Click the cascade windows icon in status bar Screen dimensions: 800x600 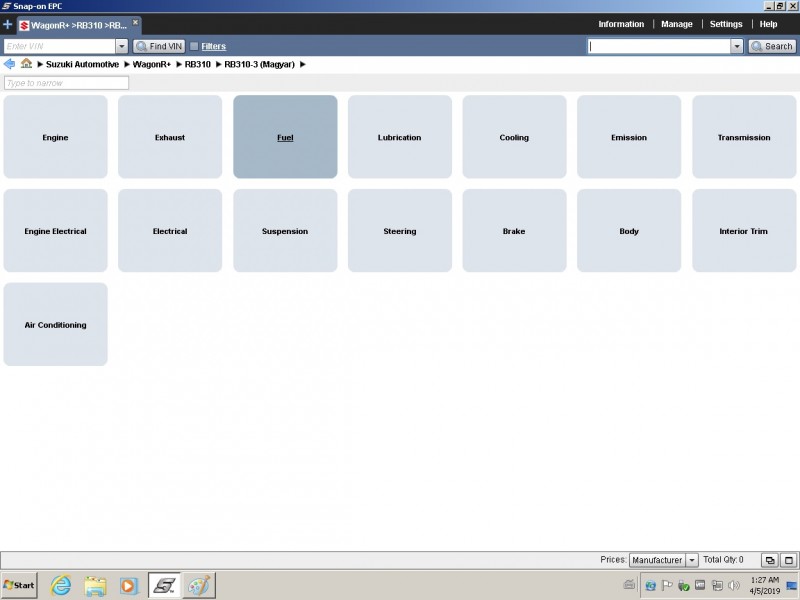pos(769,560)
